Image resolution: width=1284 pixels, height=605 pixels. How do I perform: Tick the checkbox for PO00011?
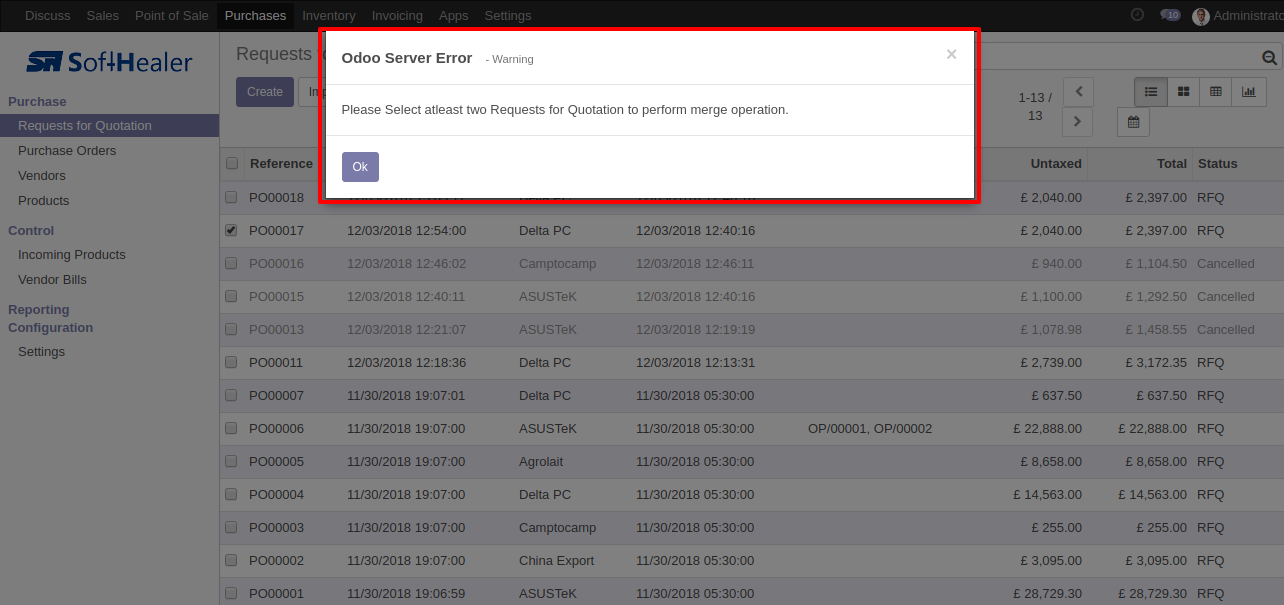point(231,362)
